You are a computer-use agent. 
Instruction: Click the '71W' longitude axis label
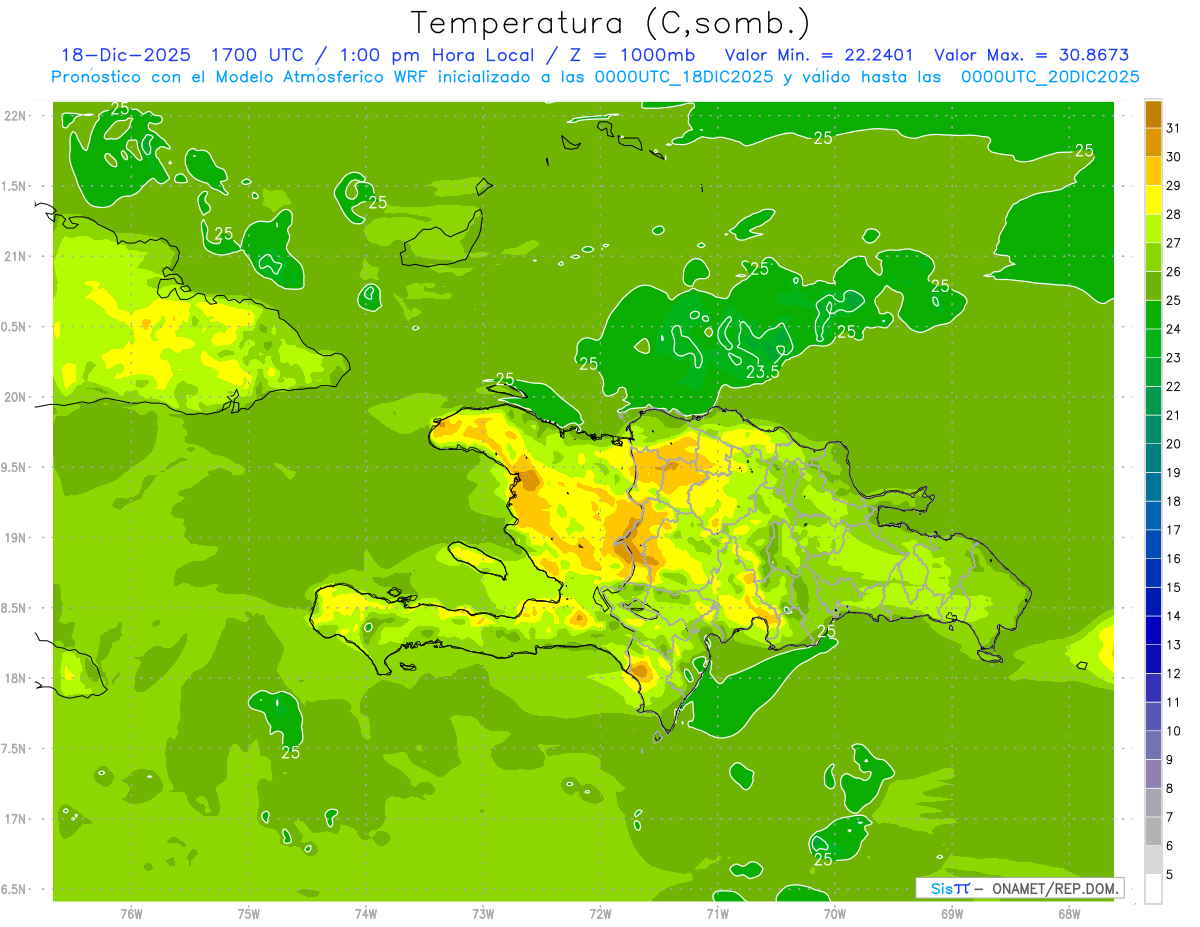coord(717,914)
